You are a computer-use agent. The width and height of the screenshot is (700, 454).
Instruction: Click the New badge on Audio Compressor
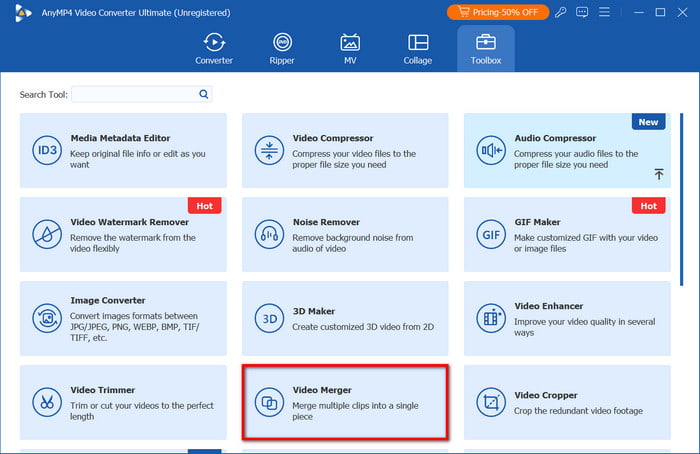pos(649,122)
